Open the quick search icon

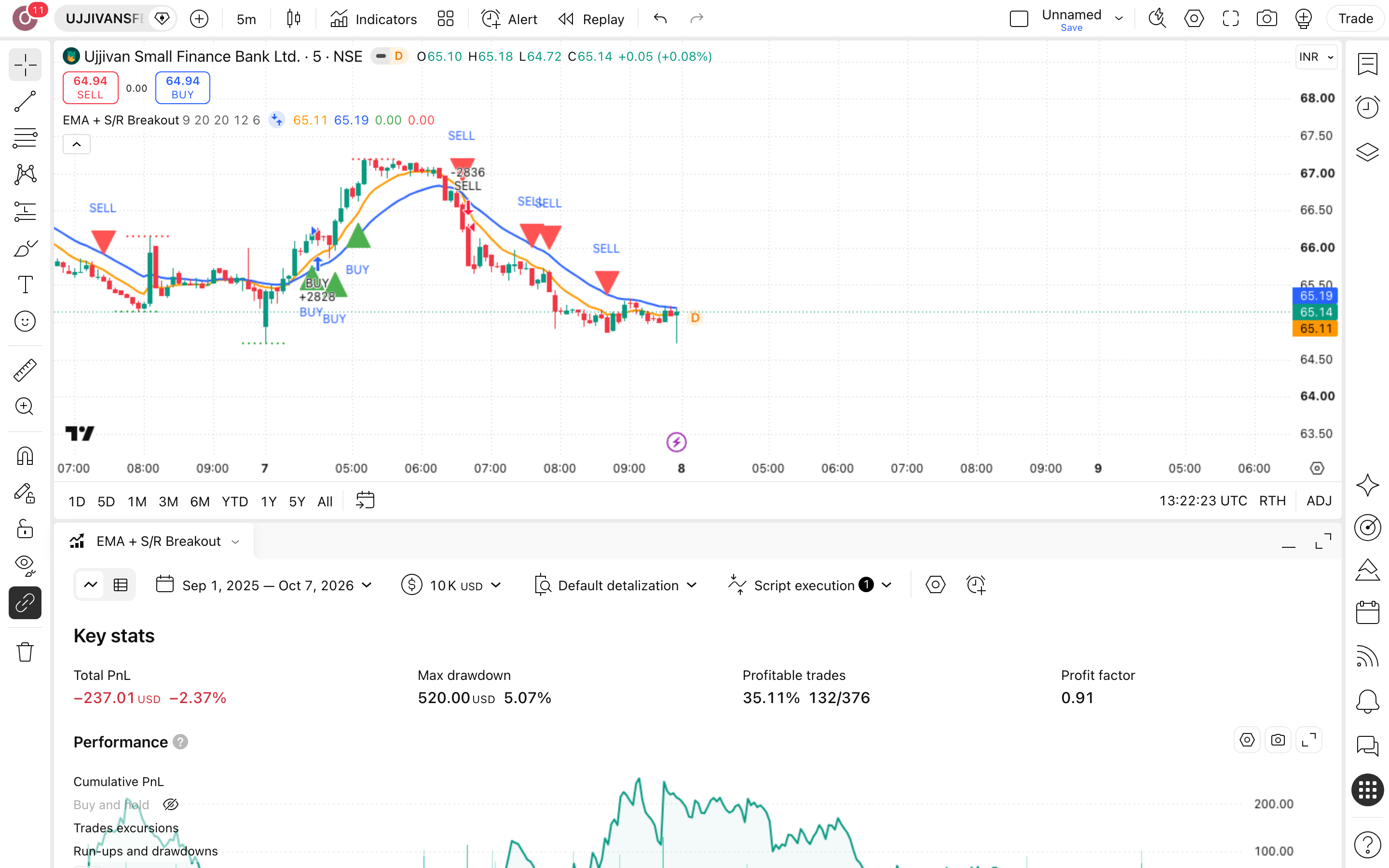point(1157,19)
